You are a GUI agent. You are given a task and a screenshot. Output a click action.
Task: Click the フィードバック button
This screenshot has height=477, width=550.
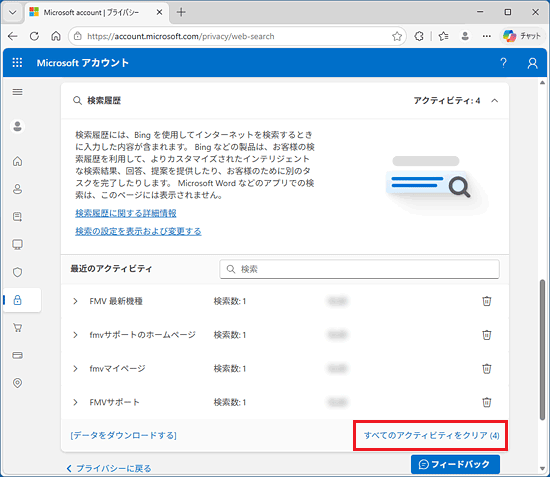click(x=455, y=464)
